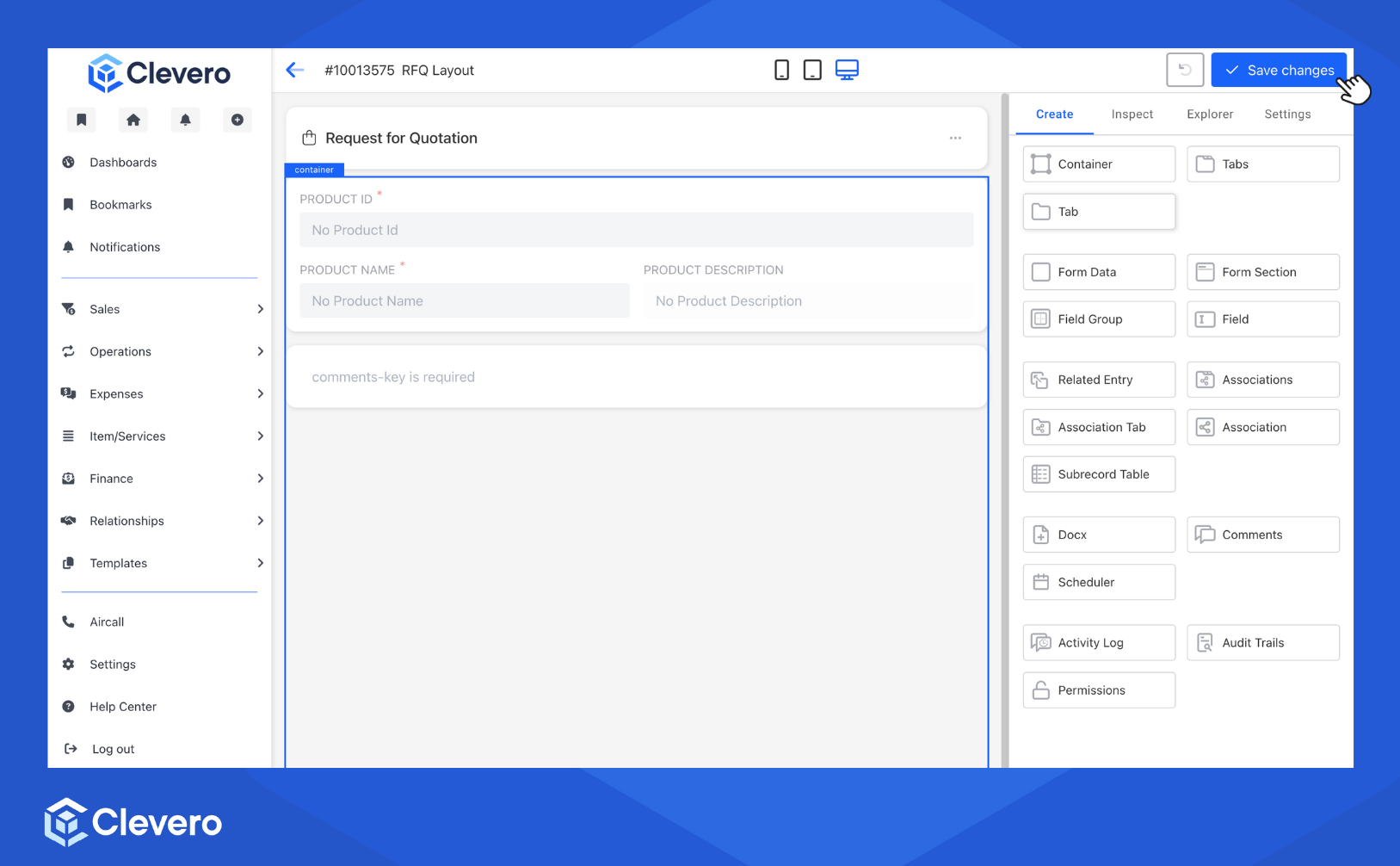Add a Tabs component

pos(1263,164)
